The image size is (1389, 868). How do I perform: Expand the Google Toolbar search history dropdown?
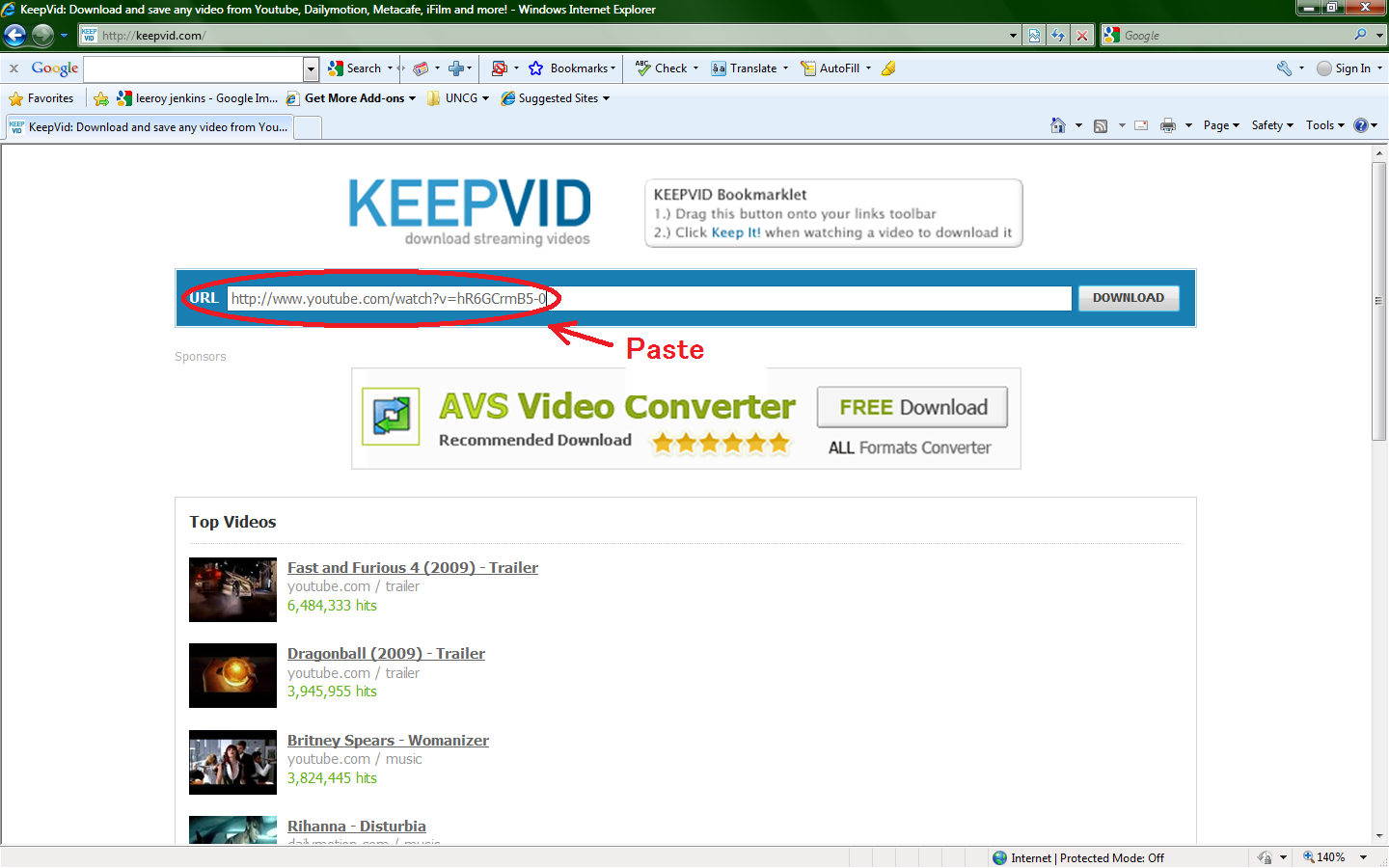pyautogui.click(x=311, y=68)
